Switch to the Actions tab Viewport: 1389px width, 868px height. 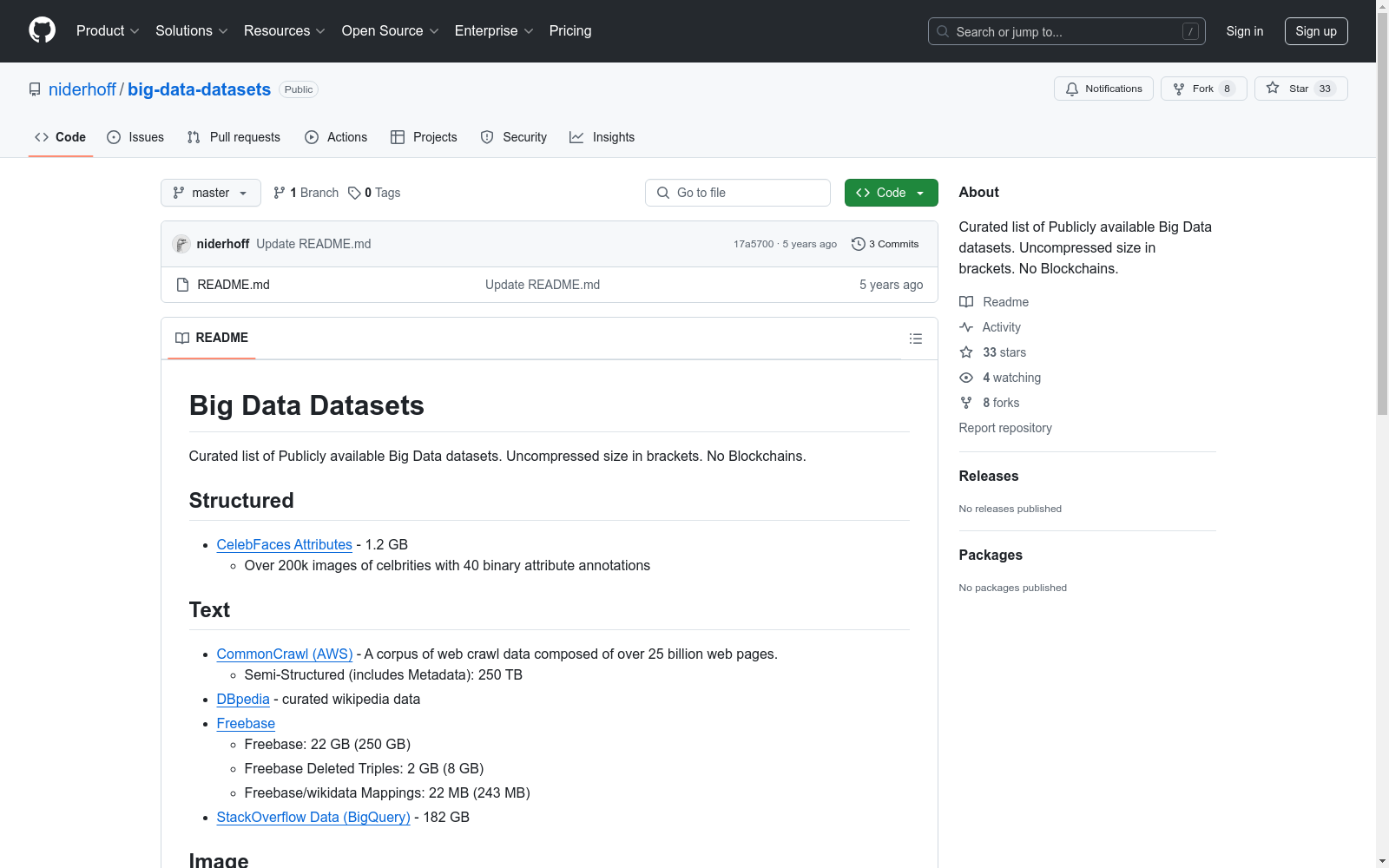click(x=336, y=137)
